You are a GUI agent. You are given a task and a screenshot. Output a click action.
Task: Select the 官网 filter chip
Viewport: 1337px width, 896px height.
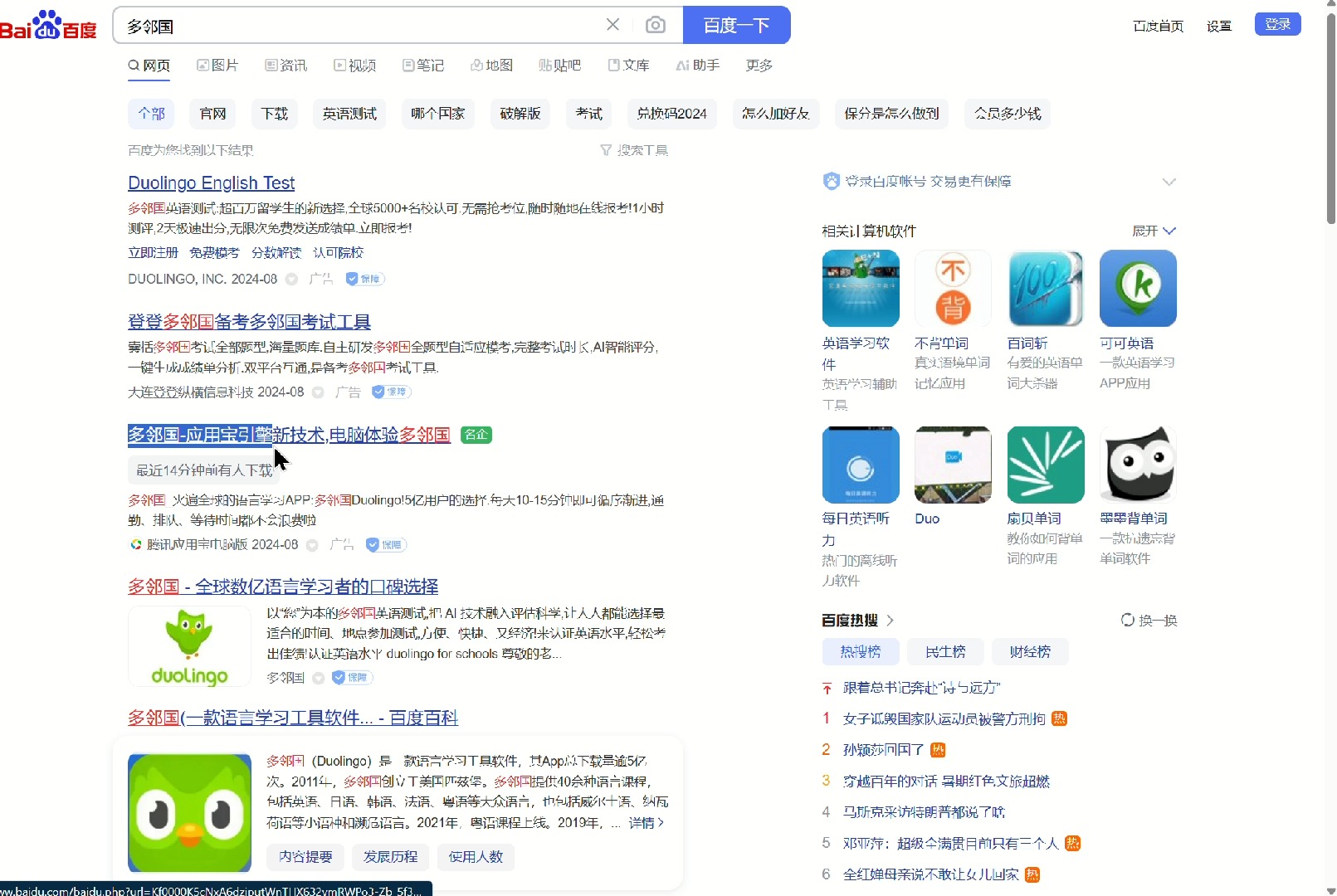click(213, 114)
